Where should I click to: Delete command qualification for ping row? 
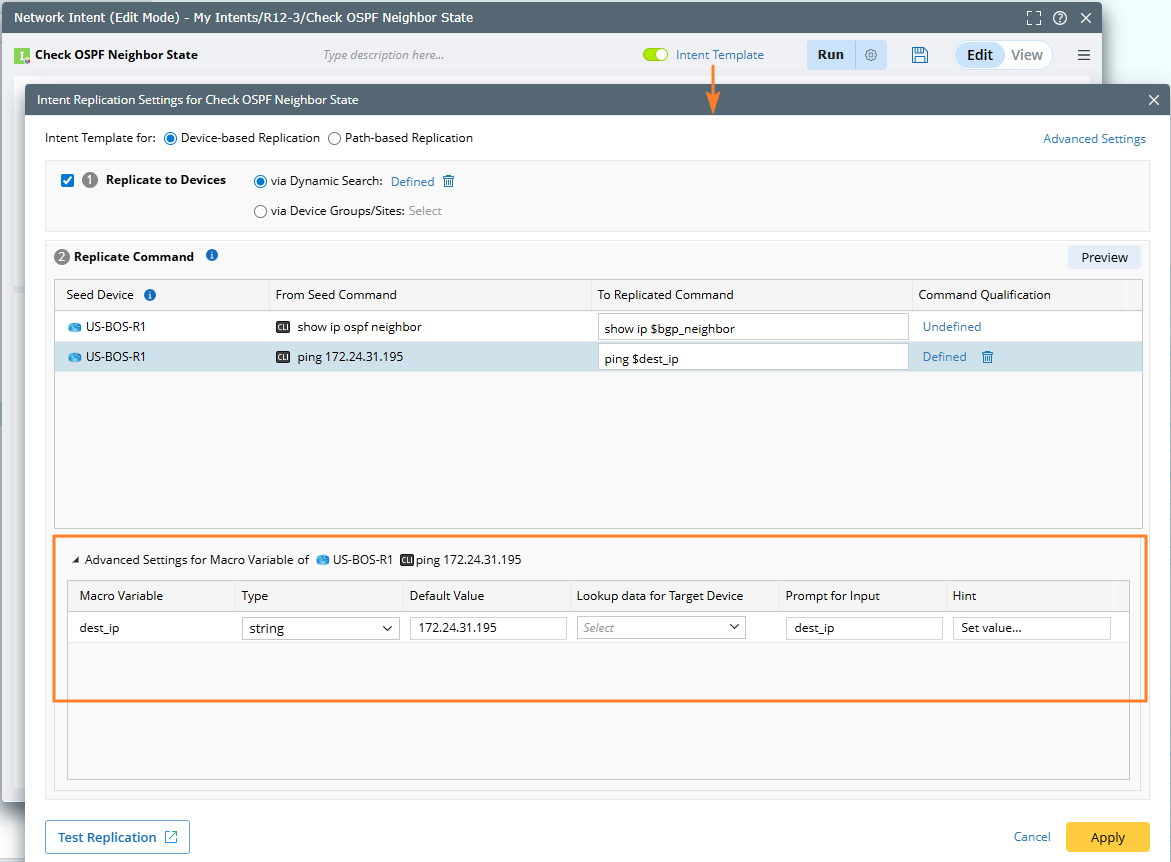[987, 357]
